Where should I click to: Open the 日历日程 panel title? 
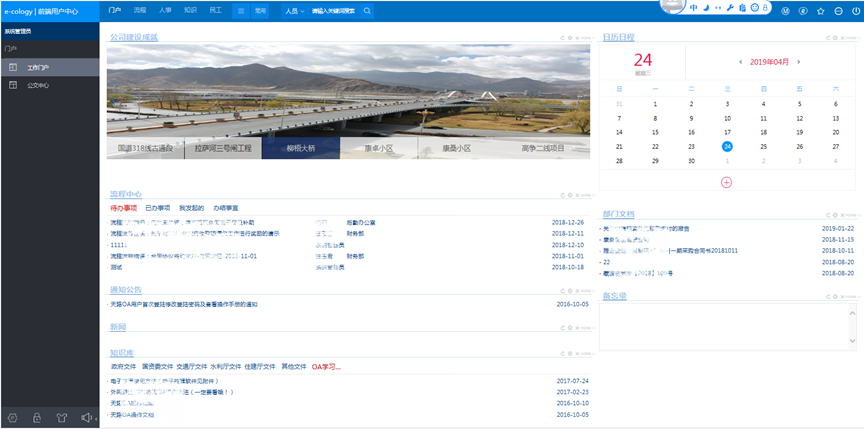[x=618, y=37]
